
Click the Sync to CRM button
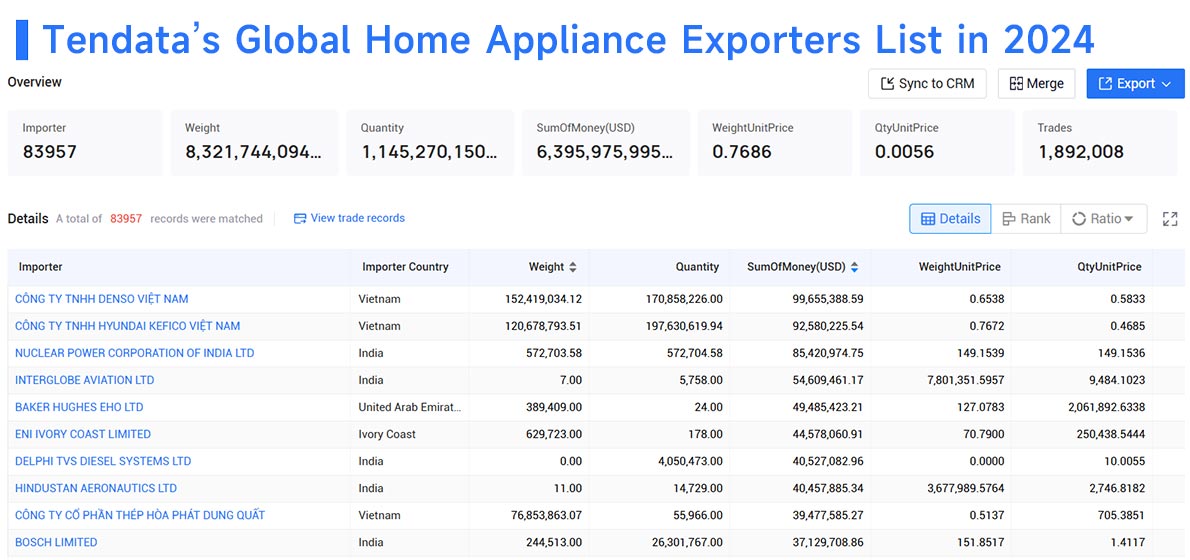927,83
